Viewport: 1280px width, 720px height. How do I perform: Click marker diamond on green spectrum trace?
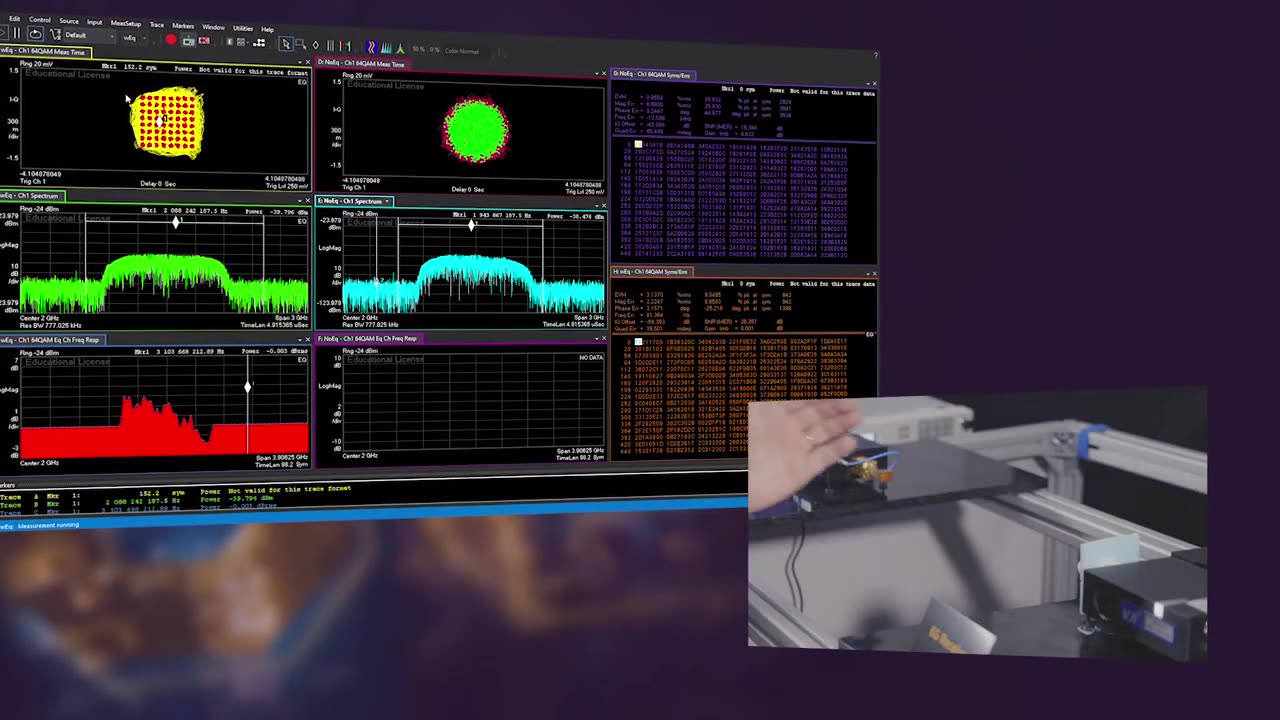coord(176,223)
